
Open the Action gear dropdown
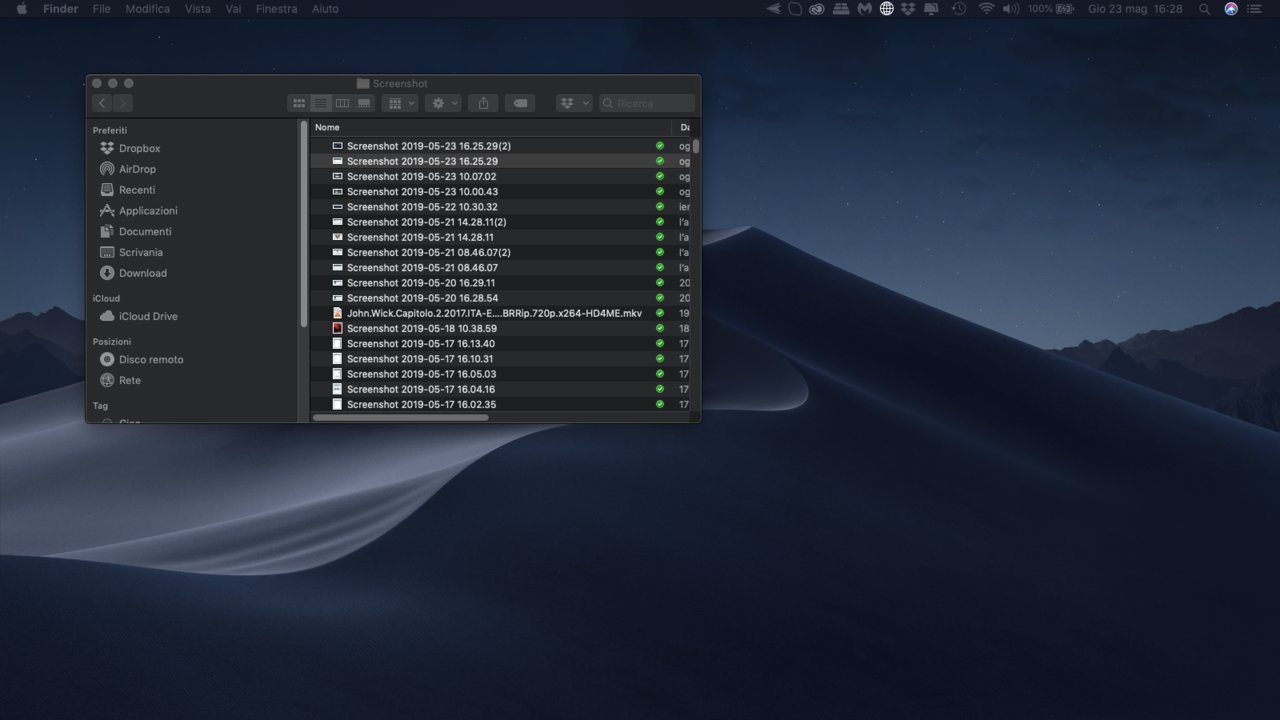tap(443, 103)
